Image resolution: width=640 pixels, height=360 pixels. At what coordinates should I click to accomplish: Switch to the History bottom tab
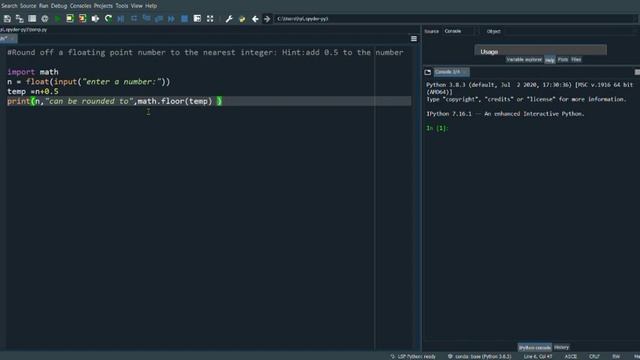[x=562, y=347]
